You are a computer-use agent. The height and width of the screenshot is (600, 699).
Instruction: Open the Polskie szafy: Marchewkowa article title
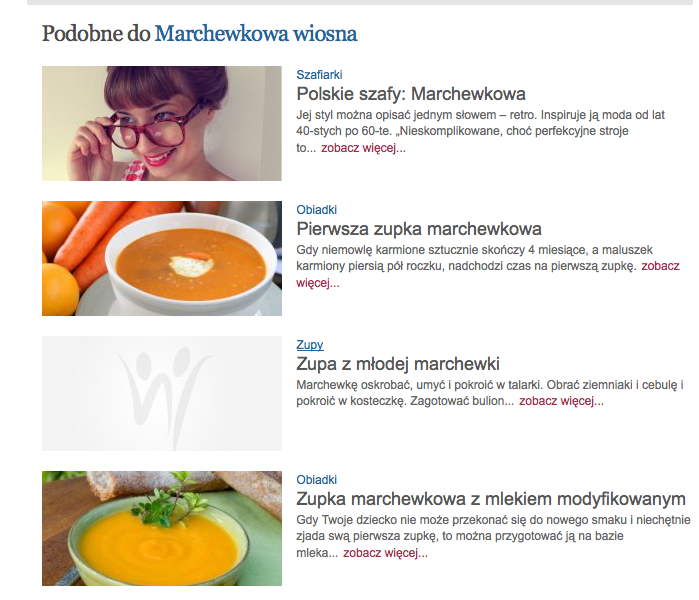[x=411, y=94]
